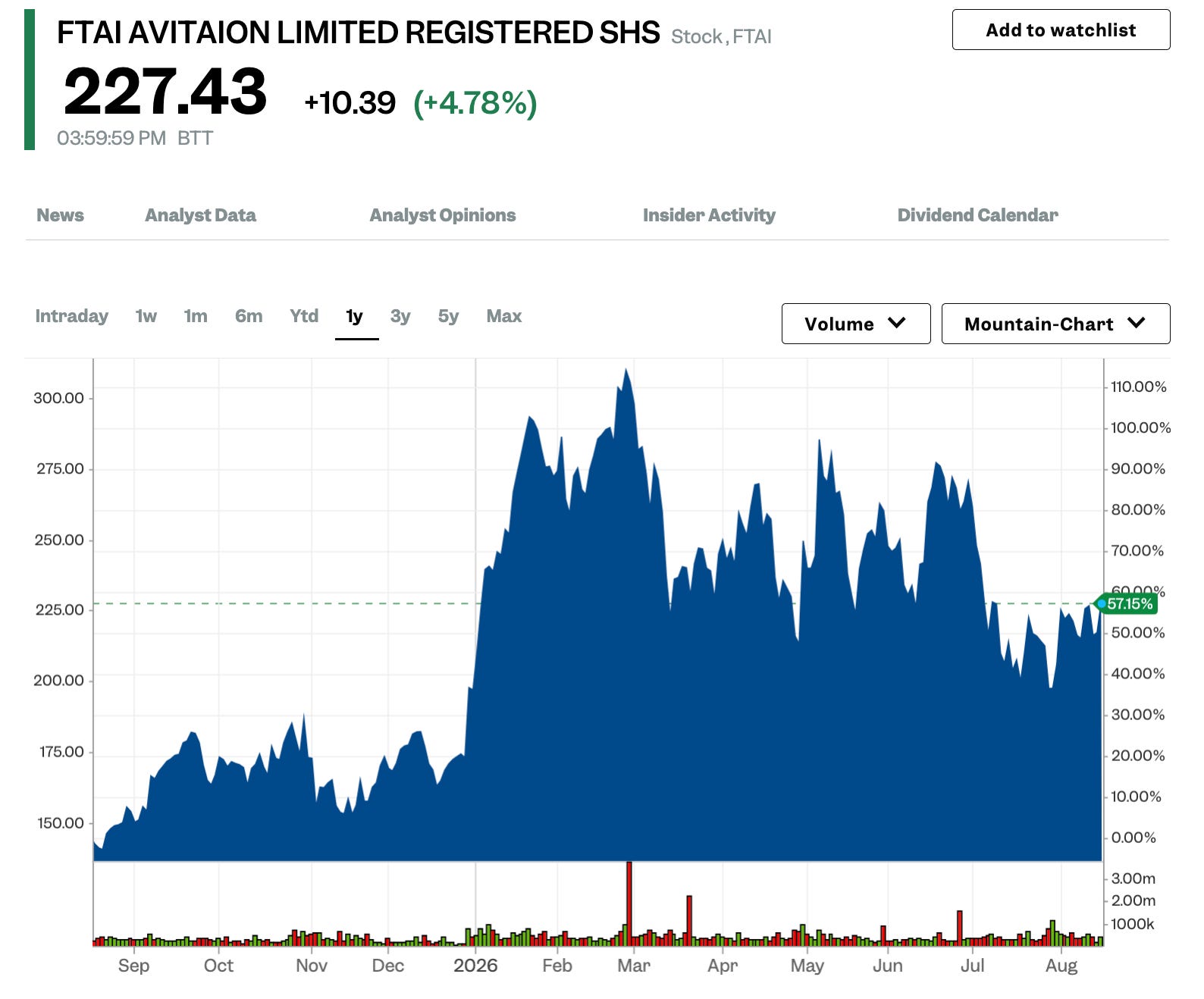Open the Dividend Calendar tab
This screenshot has width=1204, height=999.
[x=977, y=215]
